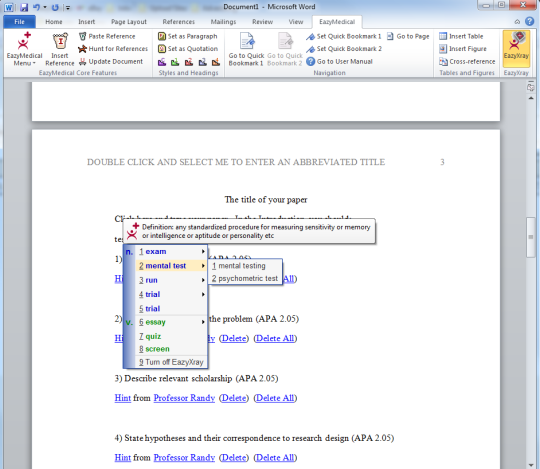The height and width of the screenshot is (469, 540).
Task: Click the fourth blue heading style icon
Action: (x=202, y=62)
